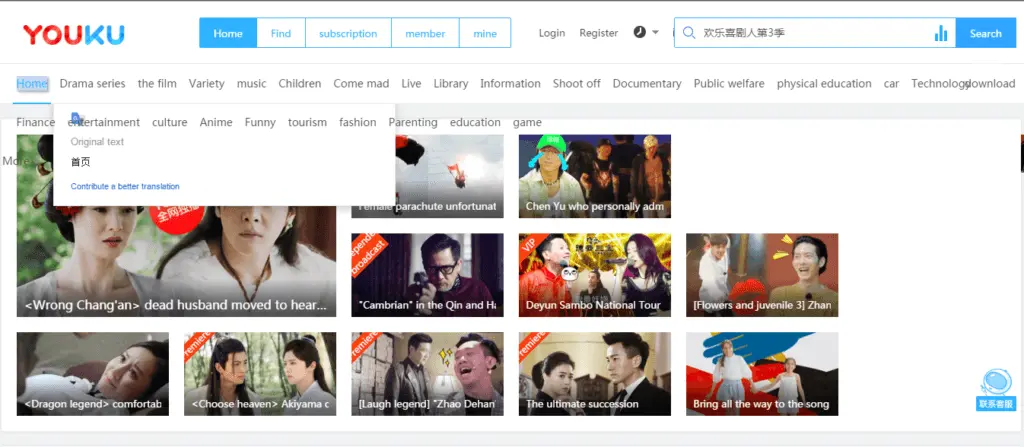
Task: Open the Laugh legend video thumbnail
Action: [x=427, y=374]
